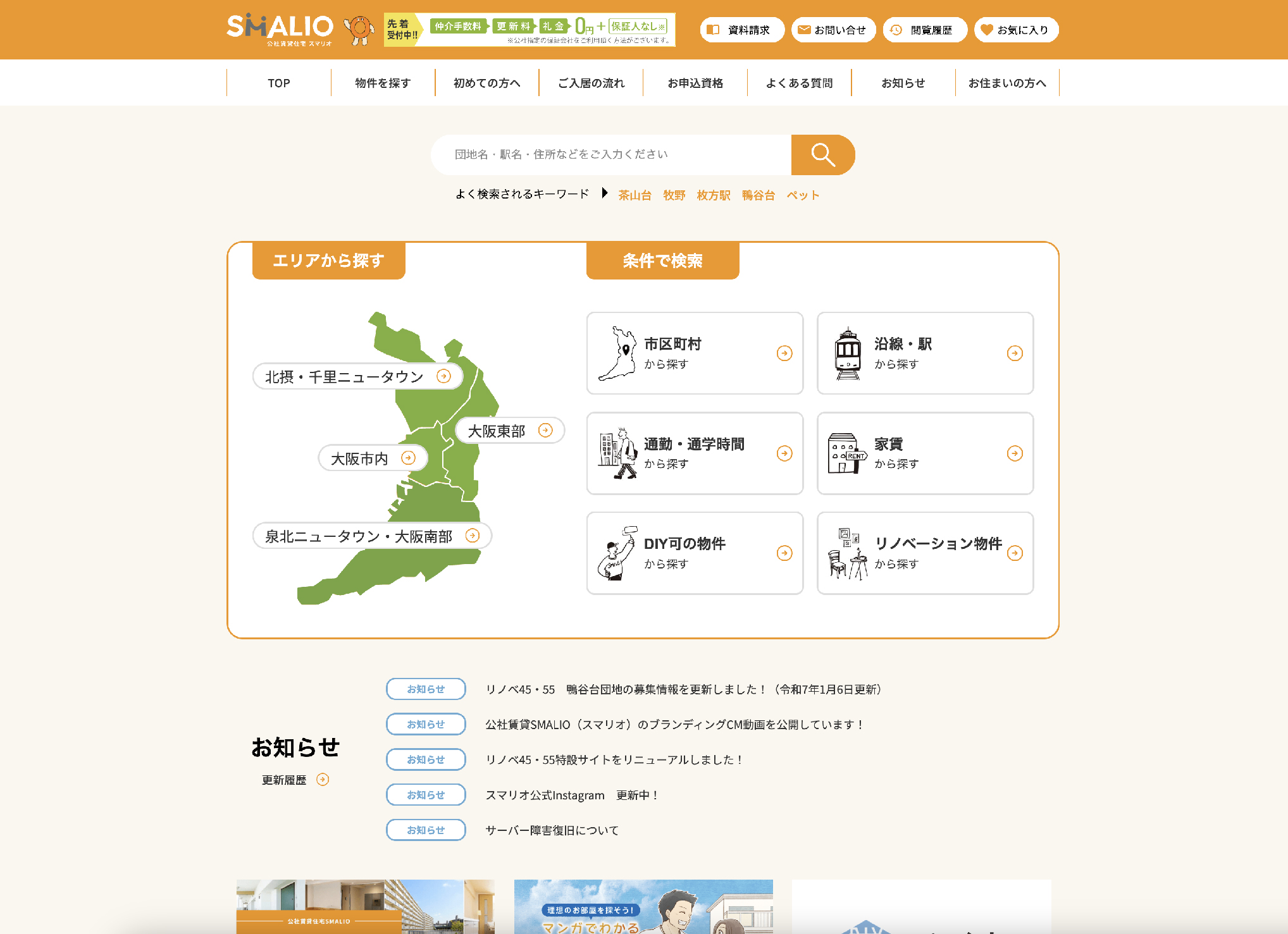This screenshot has width=1288, height=934.
Task: Open the 物件を探す menu item
Action: pyautogui.click(x=383, y=83)
